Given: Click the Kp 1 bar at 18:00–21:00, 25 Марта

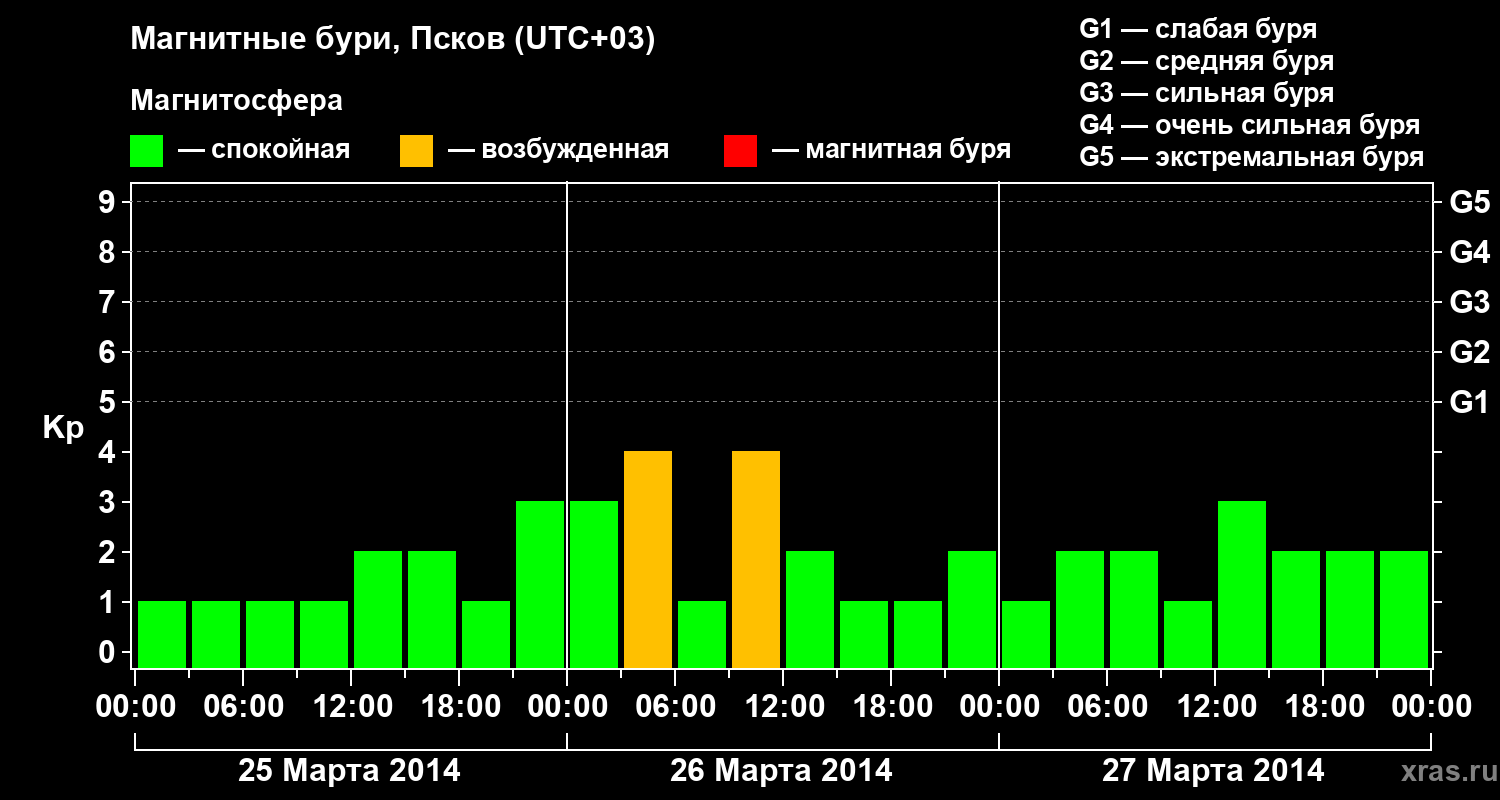Looking at the screenshot, I should [486, 635].
